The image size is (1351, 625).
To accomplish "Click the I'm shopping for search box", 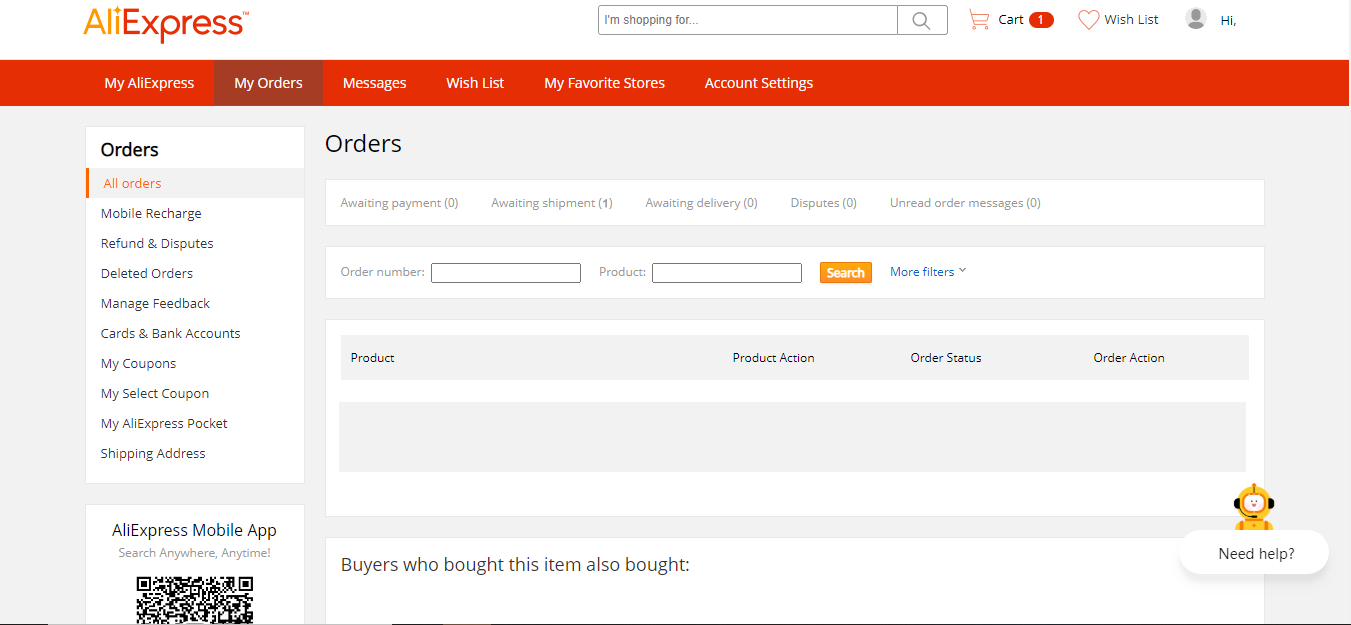I will [x=748, y=20].
